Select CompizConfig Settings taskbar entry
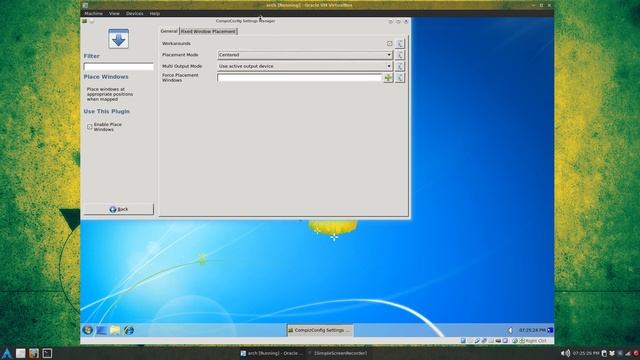This screenshot has width=640, height=360. pyautogui.click(x=320, y=330)
